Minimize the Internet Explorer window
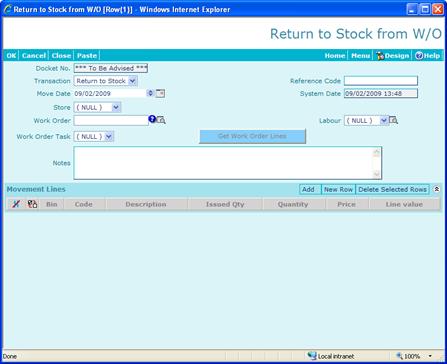447x364 pixels. pyautogui.click(x=412, y=9)
